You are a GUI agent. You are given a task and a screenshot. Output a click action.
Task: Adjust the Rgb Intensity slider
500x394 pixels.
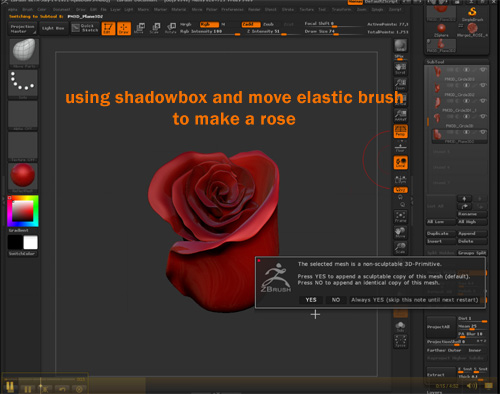(x=210, y=32)
